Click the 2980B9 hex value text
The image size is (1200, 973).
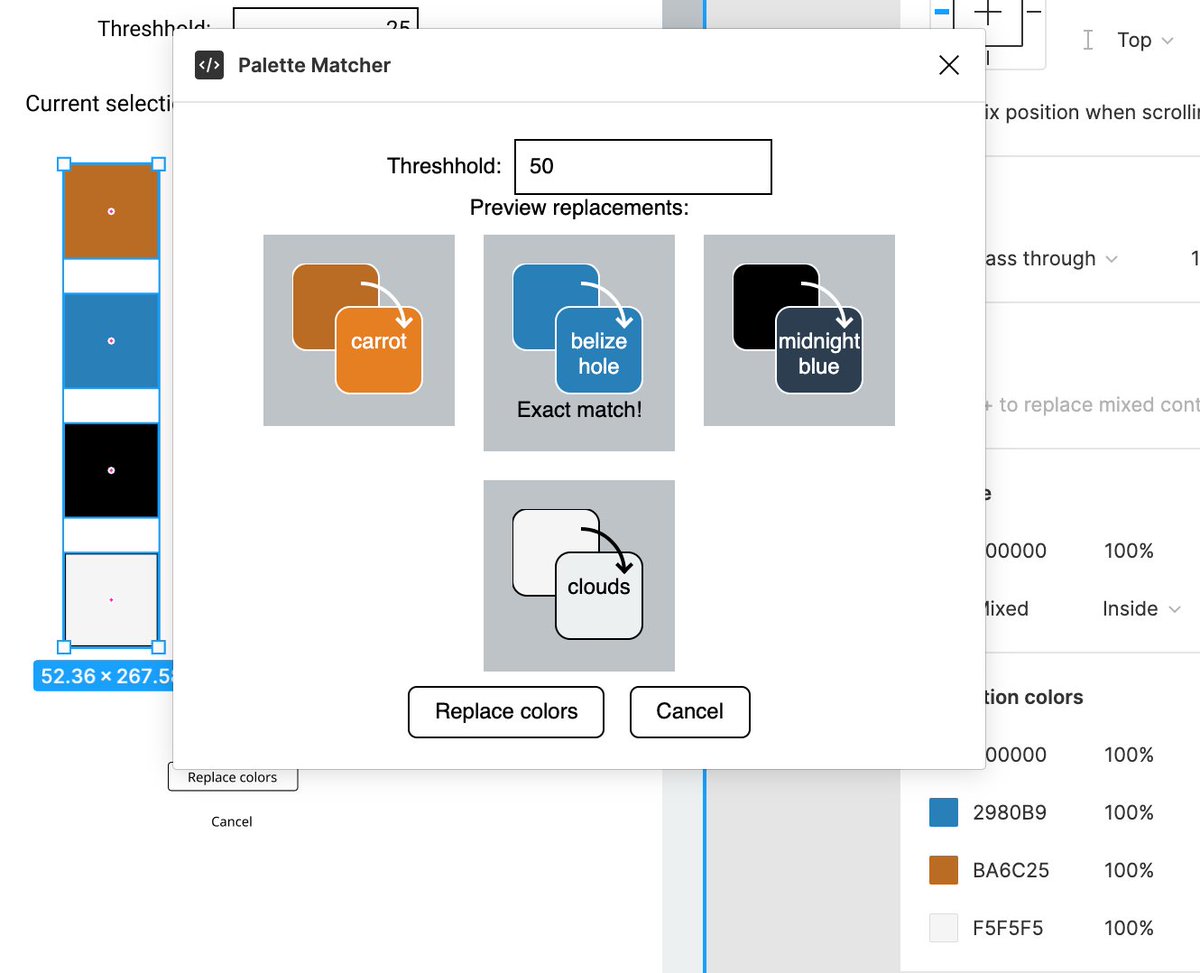coord(1010,813)
